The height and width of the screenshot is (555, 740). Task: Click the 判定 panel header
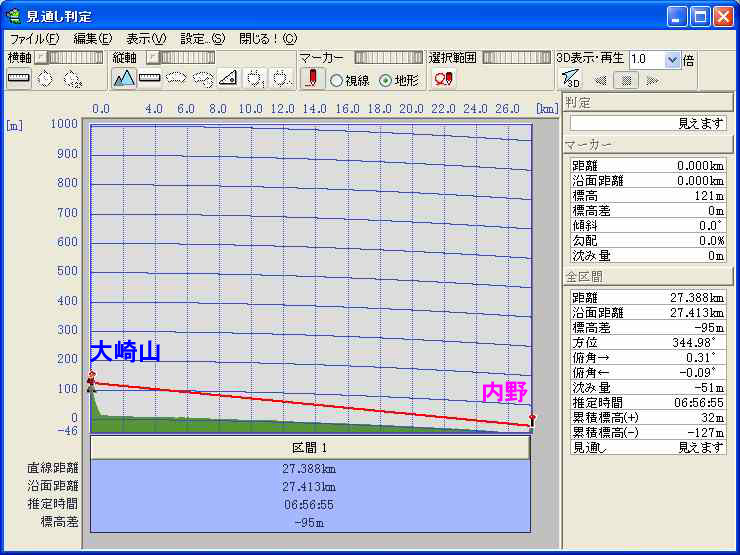coord(648,102)
